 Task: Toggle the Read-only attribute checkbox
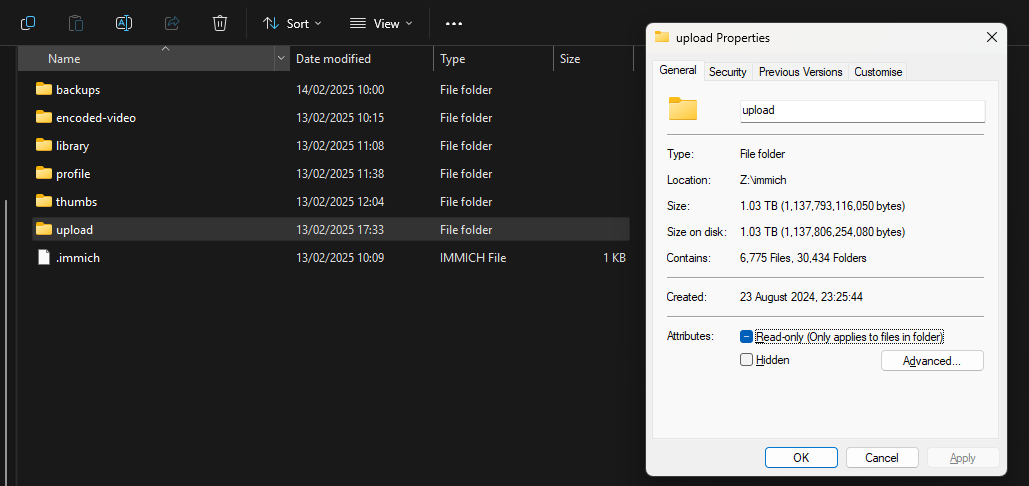tap(747, 337)
